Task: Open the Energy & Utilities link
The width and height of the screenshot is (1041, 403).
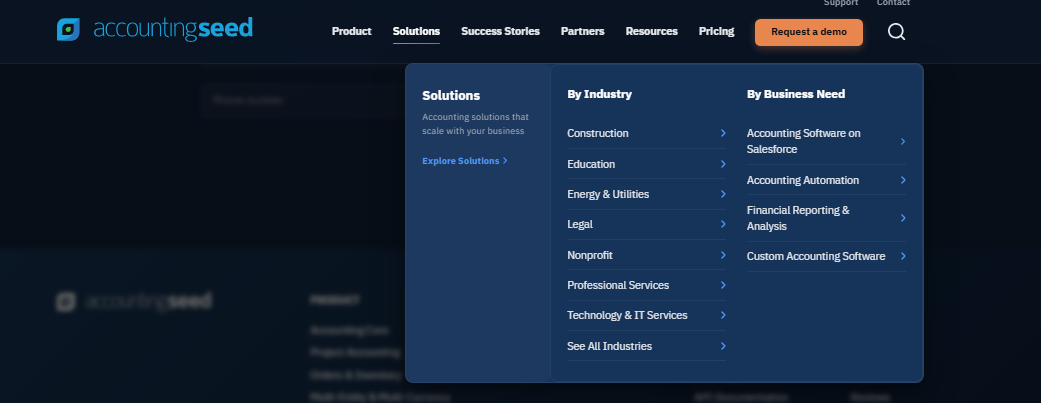Action: tap(647, 195)
